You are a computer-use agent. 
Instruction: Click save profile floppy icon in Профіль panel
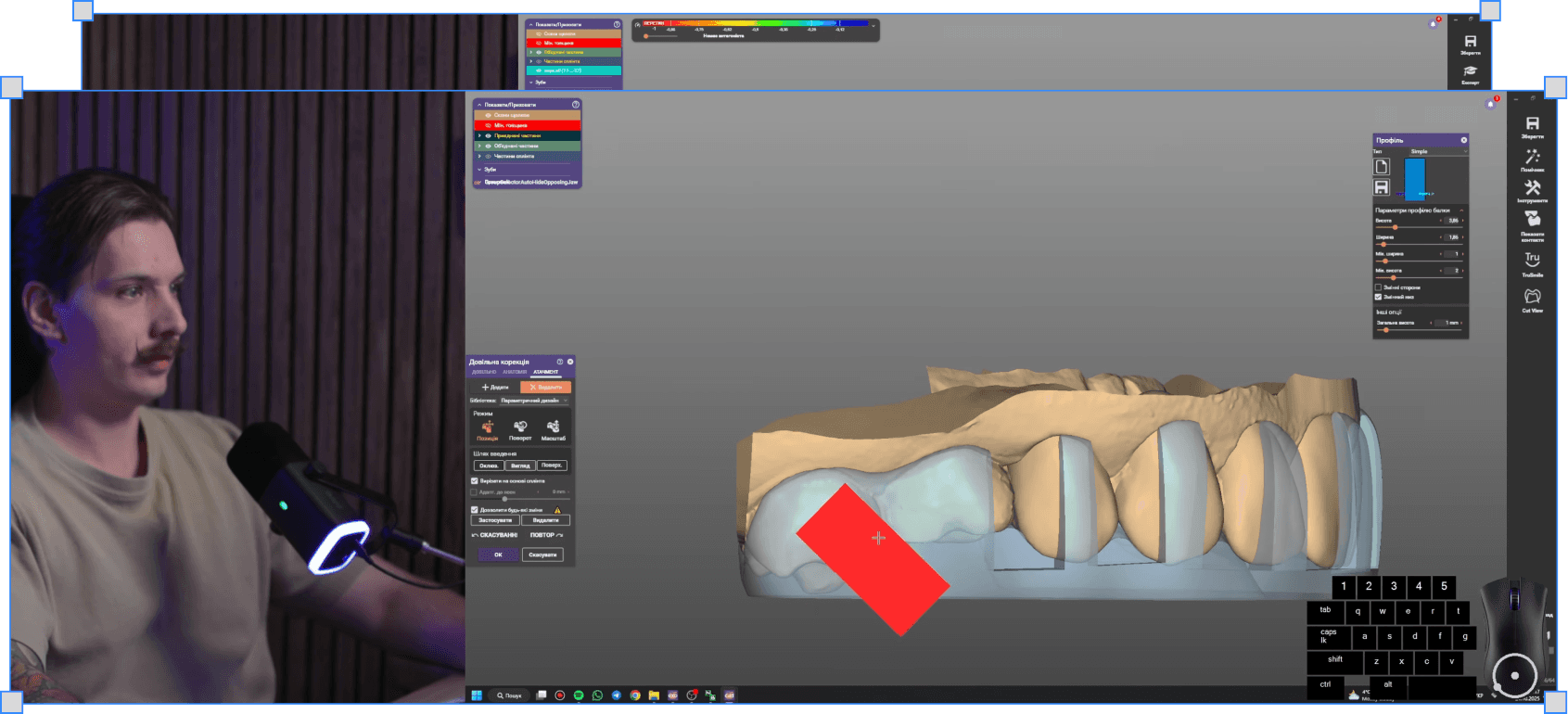click(1382, 186)
